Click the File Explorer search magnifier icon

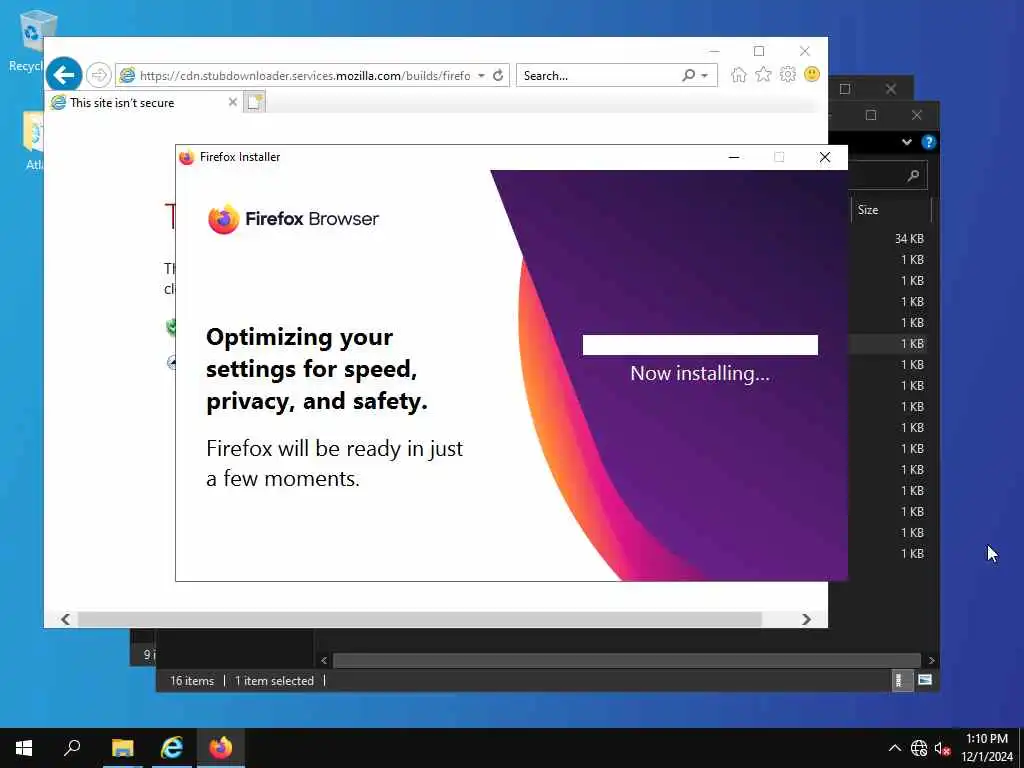[x=913, y=175]
